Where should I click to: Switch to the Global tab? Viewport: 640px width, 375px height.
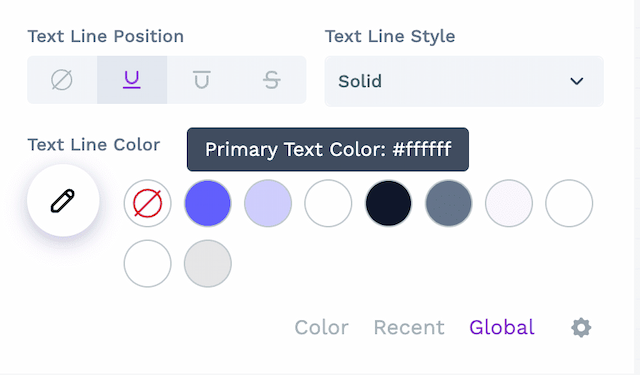click(x=502, y=328)
